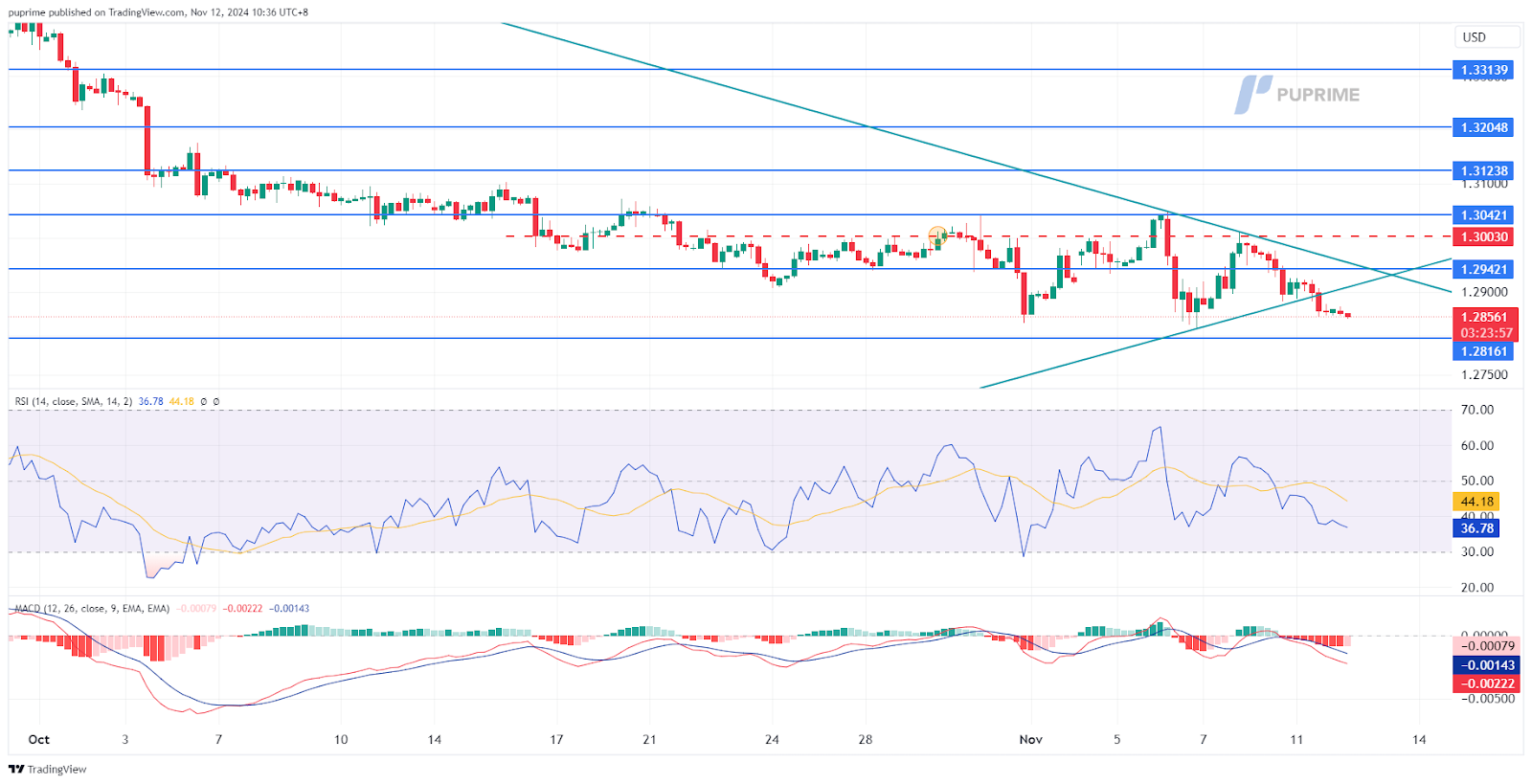Image resolution: width=1532 pixels, height=784 pixels.
Task: Click the countdown timer 03:23:57
Action: pyautogui.click(x=1485, y=333)
